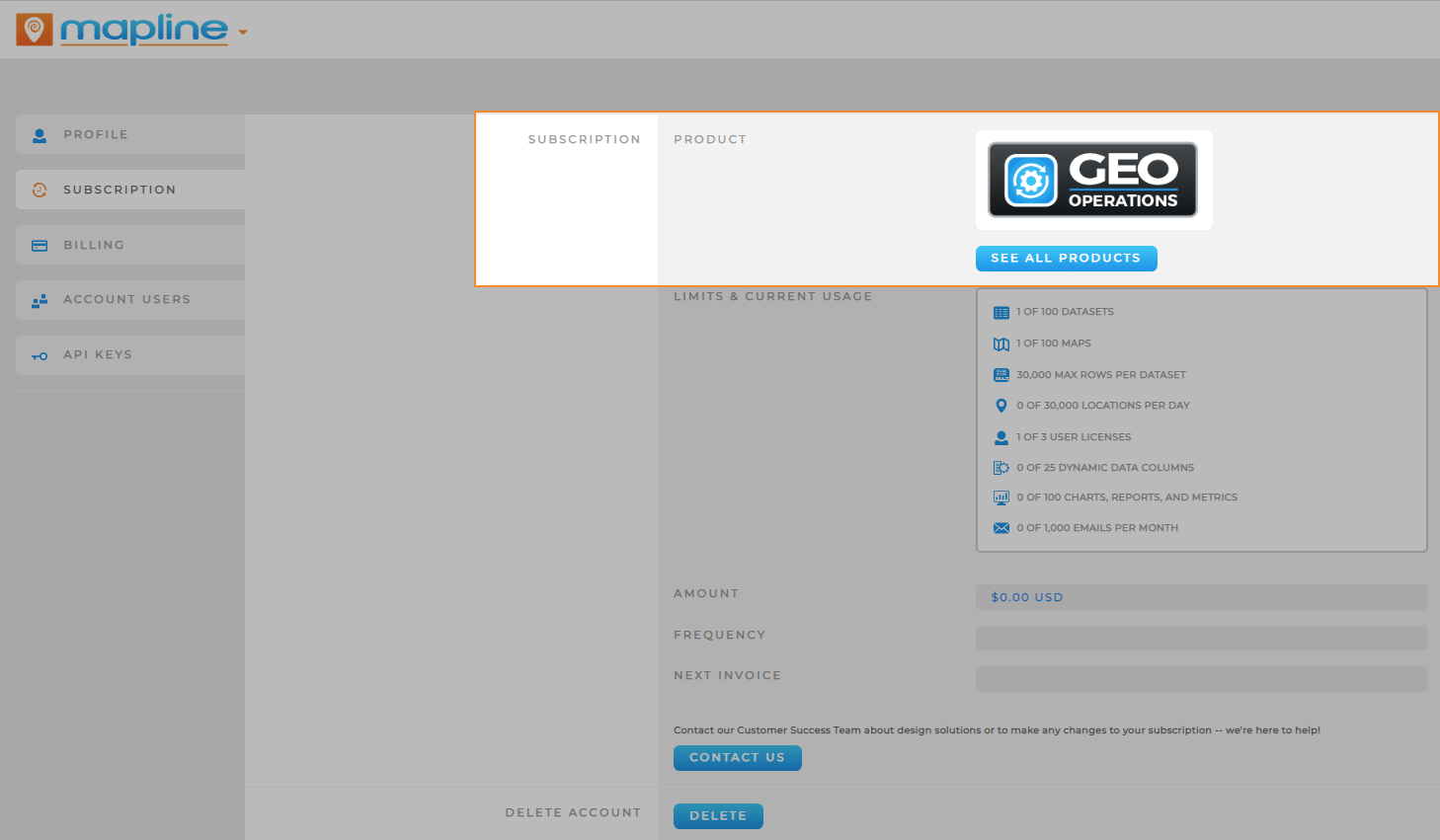This screenshot has height=840, width=1440.
Task: Click the max rows per dataset icon
Action: (1001, 375)
